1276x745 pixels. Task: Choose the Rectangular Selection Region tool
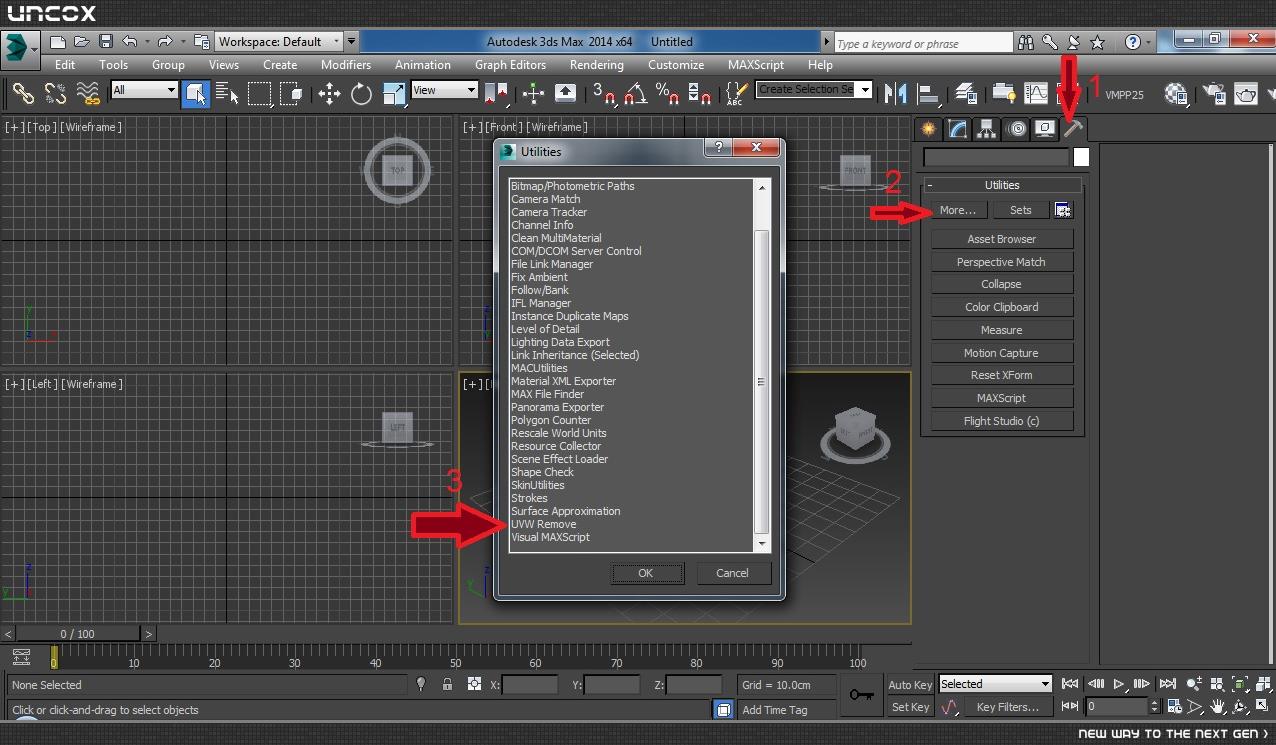[260, 94]
